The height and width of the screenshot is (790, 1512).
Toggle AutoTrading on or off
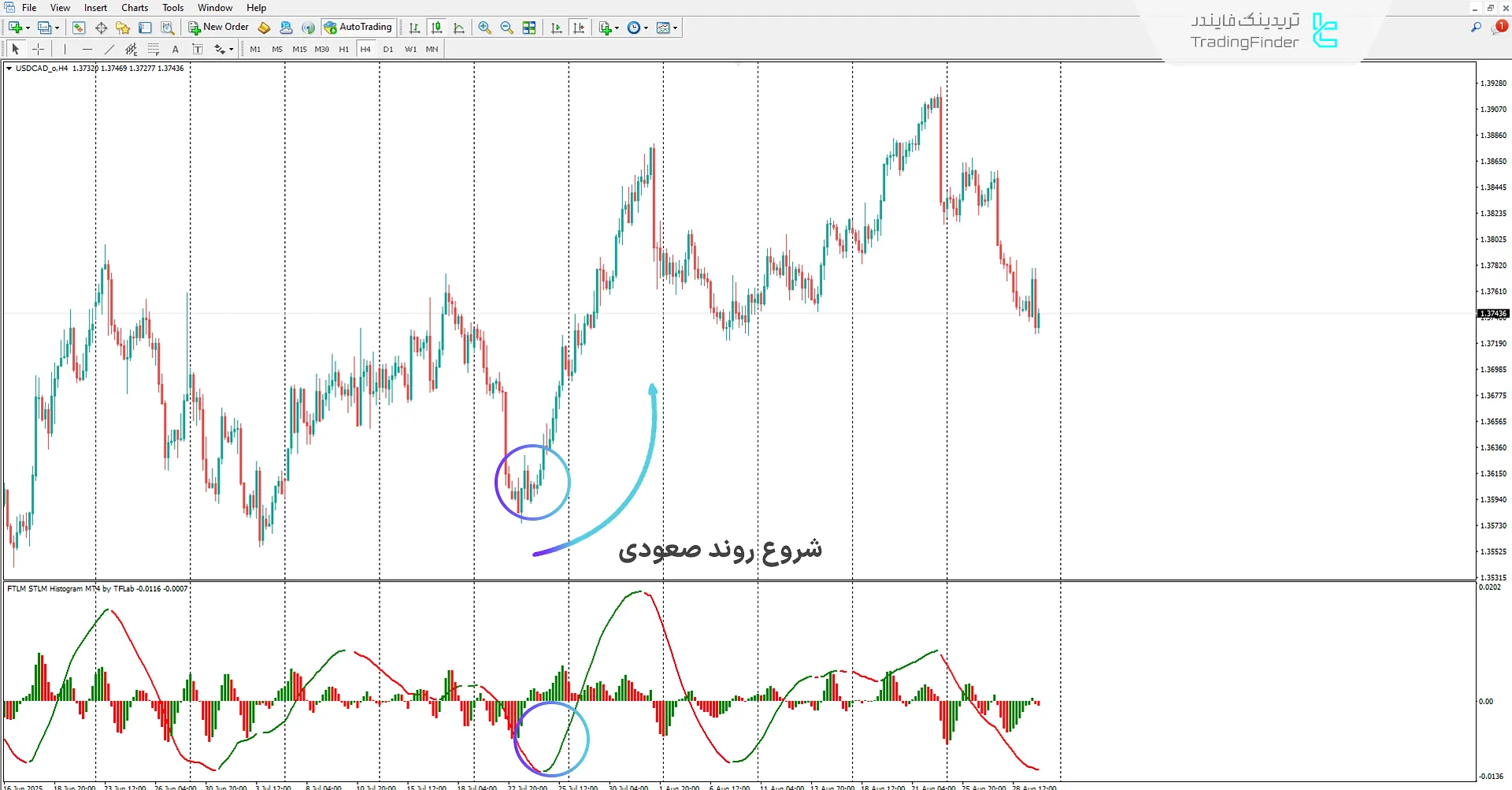(x=358, y=27)
